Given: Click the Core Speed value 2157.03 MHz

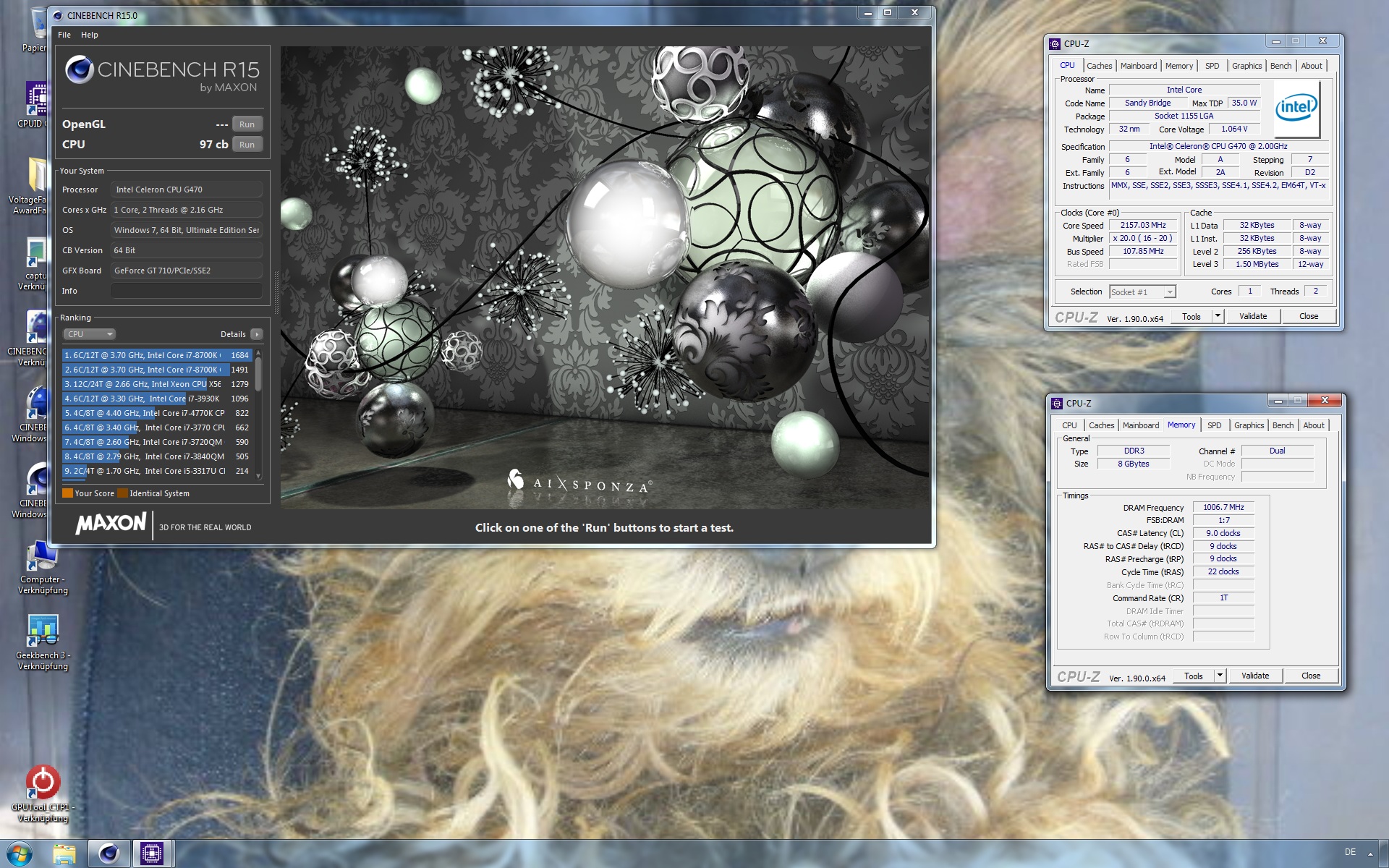Looking at the screenshot, I should [x=1143, y=225].
